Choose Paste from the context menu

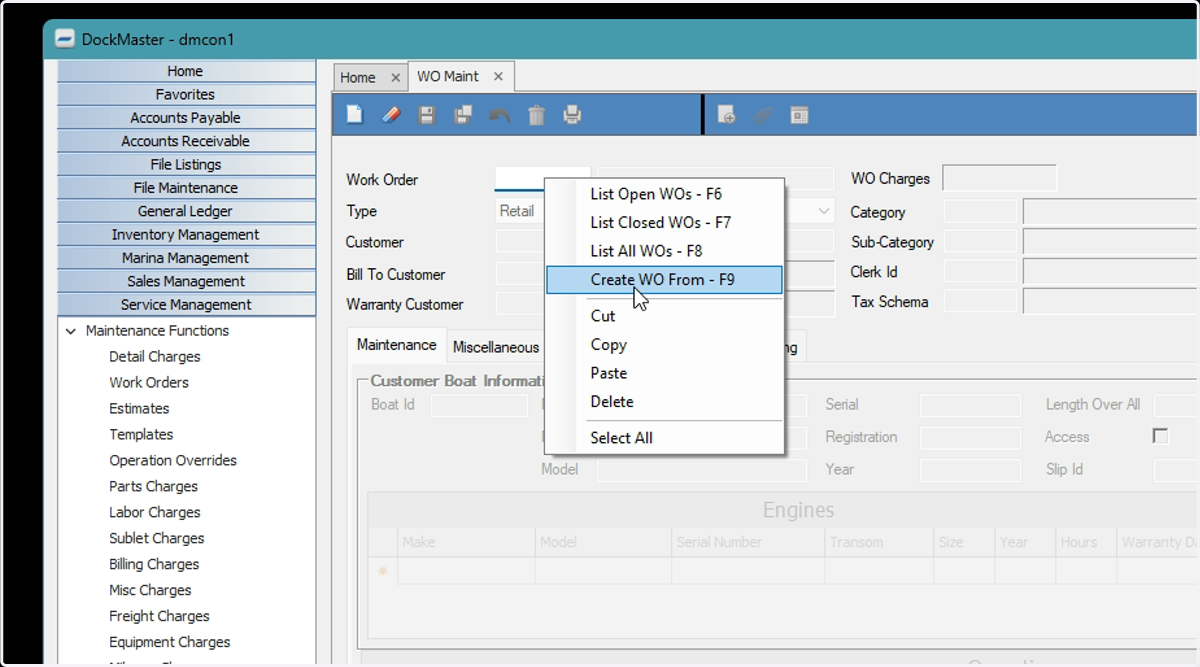point(664,373)
